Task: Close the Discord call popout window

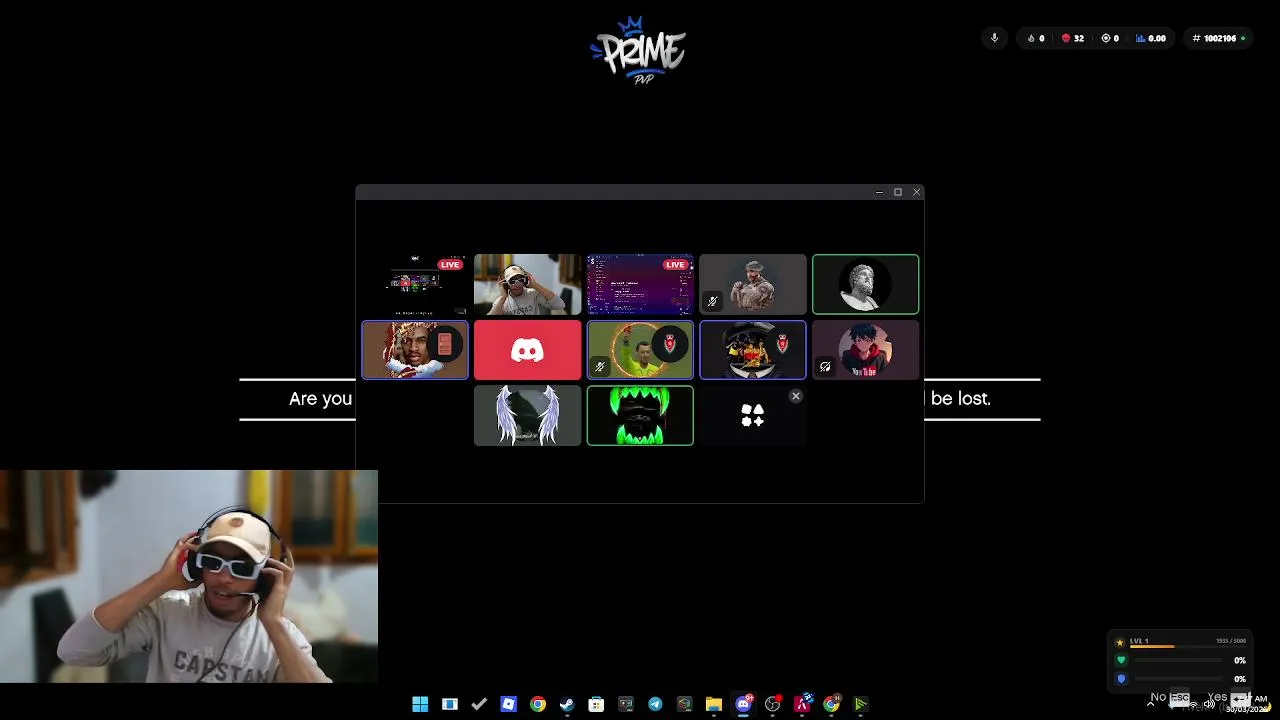Action: click(x=916, y=192)
